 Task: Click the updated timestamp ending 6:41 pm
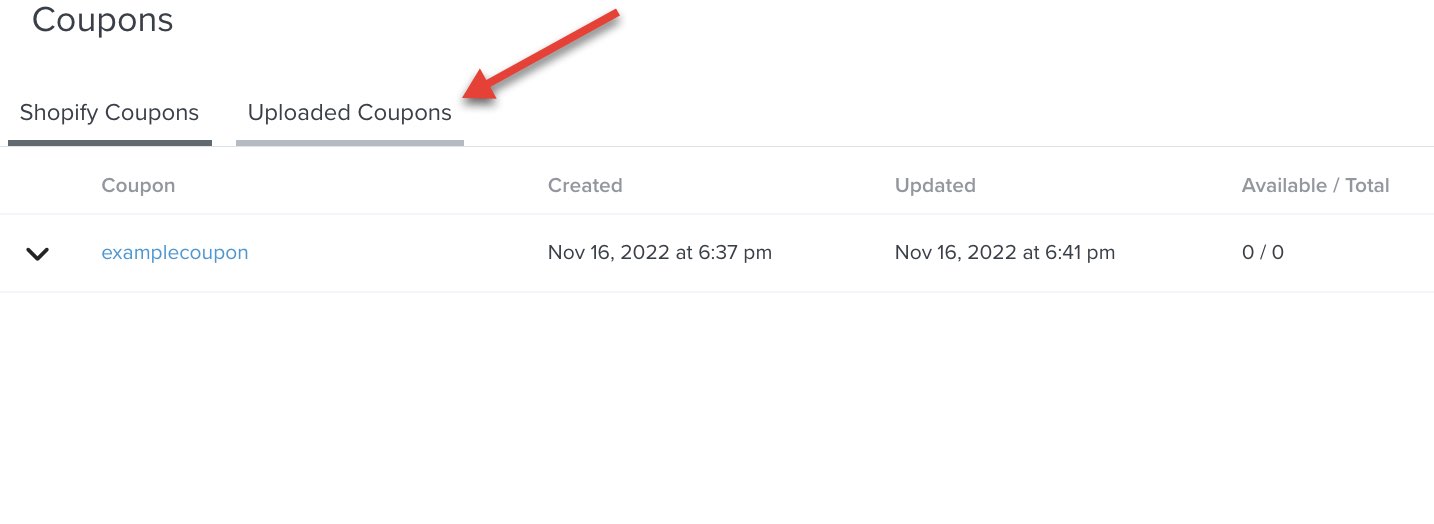[x=1005, y=253]
